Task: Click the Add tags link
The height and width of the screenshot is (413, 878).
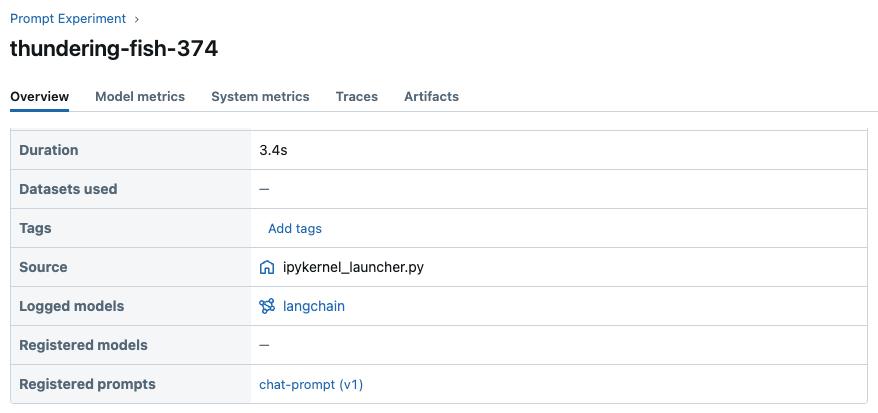Action: 295,228
